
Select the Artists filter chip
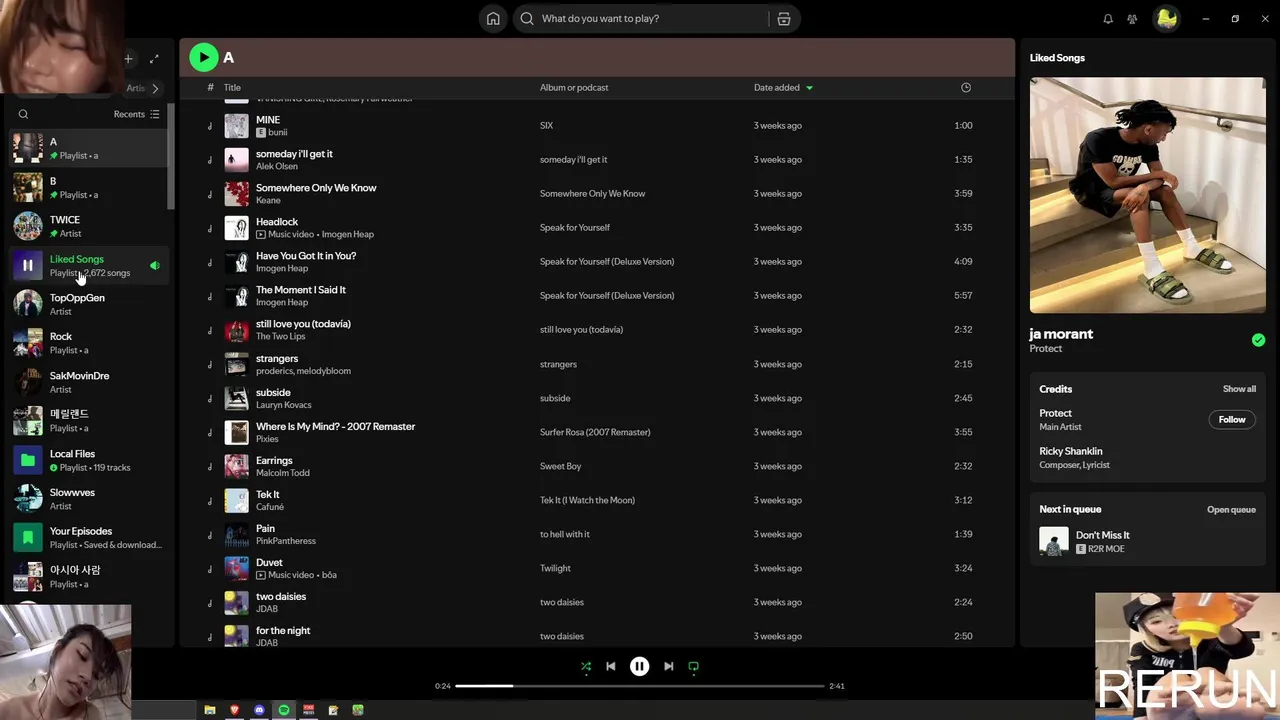click(136, 88)
